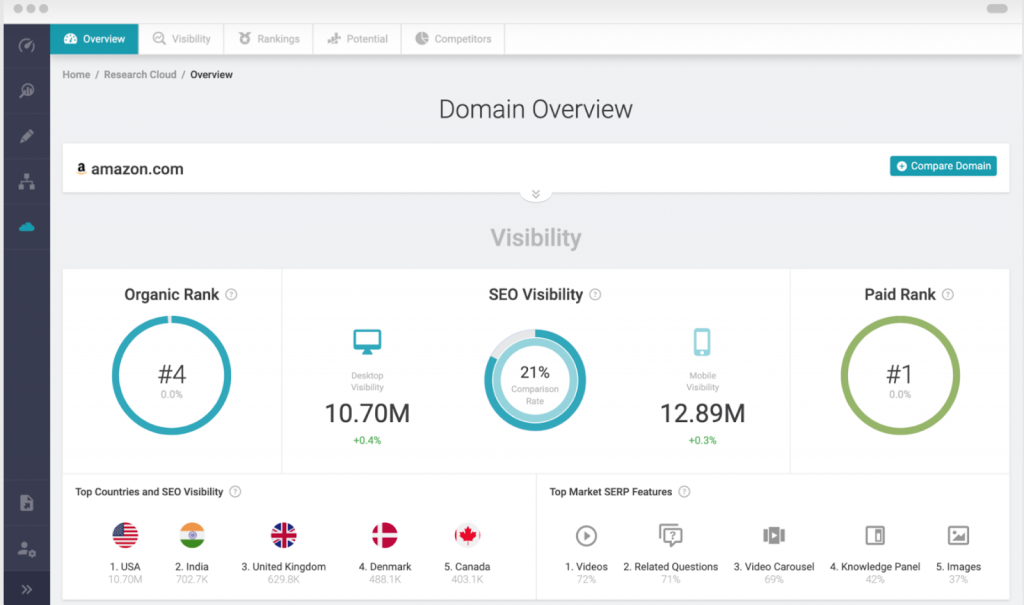
Task: Switch to the Overview tab
Action: pos(94,39)
